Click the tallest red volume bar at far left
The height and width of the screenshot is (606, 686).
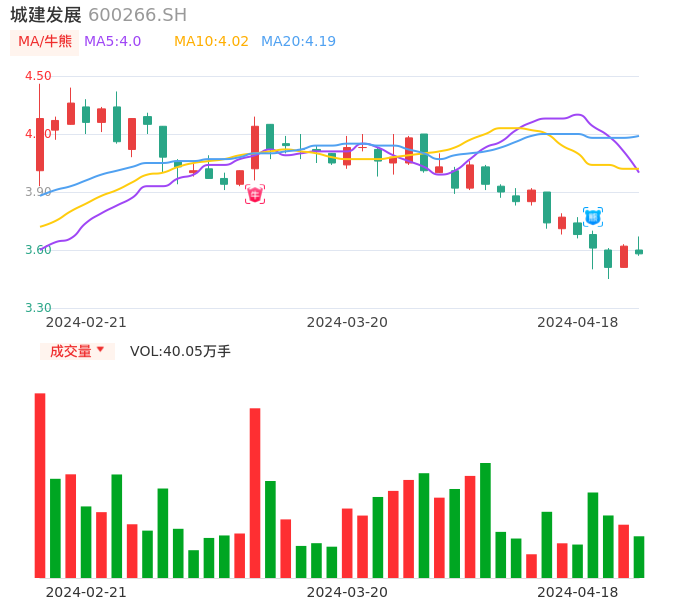(40, 485)
